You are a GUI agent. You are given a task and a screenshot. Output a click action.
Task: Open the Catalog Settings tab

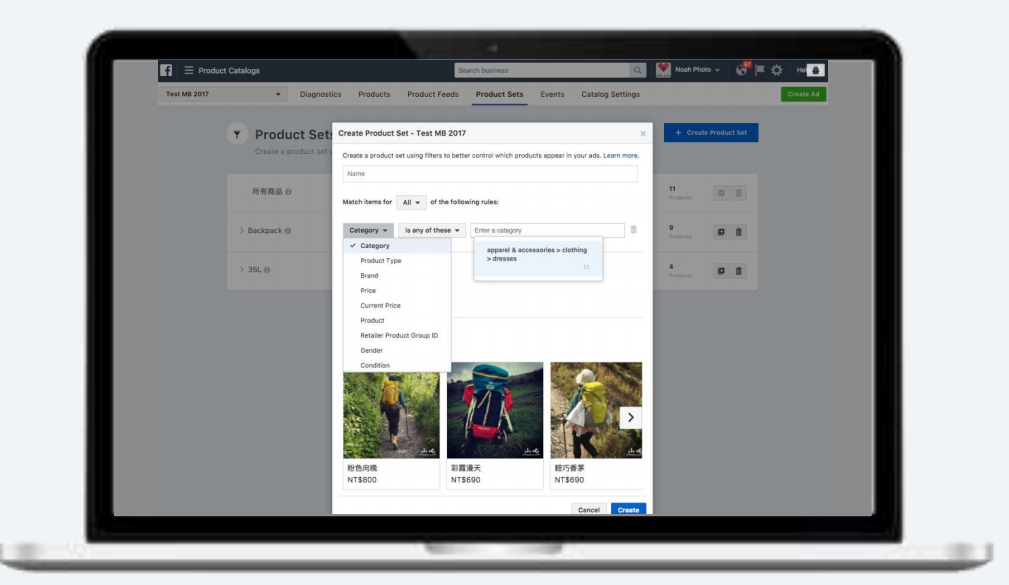(x=611, y=94)
